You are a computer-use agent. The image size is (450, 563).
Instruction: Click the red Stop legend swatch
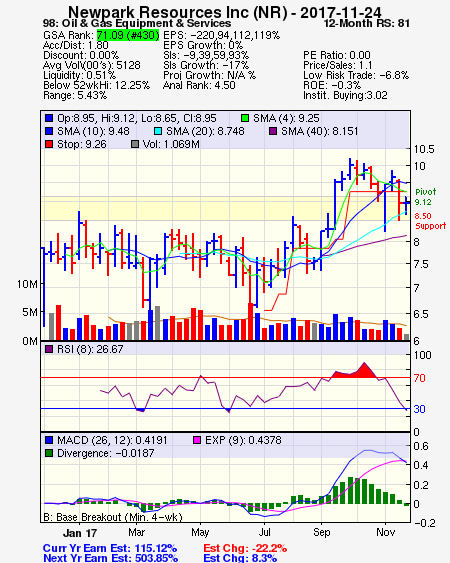click(49, 144)
